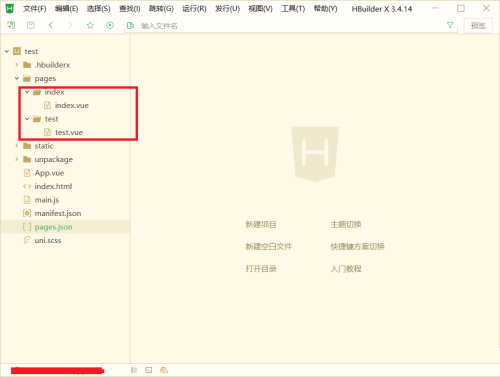Viewport: 500px width, 377px height.
Task: Click the green filter funnel icon
Action: (450, 25)
